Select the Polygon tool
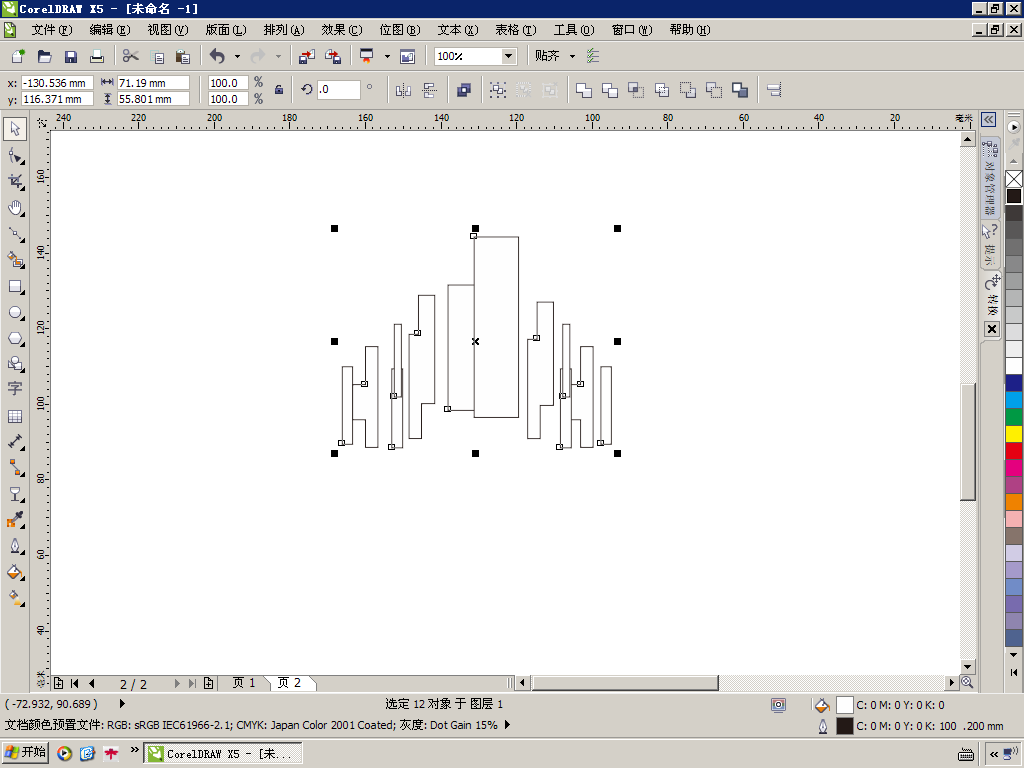The image size is (1024, 768). 15,338
